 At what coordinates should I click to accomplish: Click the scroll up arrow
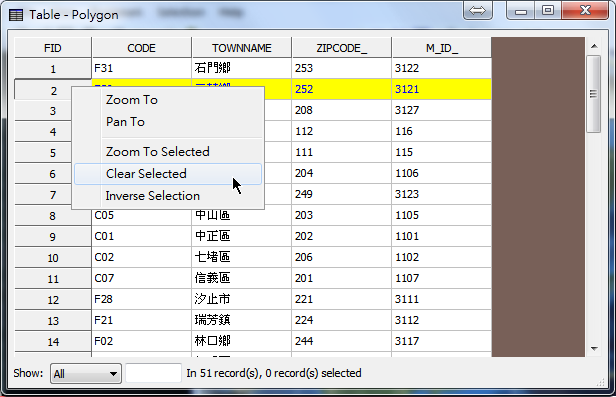(x=594, y=46)
